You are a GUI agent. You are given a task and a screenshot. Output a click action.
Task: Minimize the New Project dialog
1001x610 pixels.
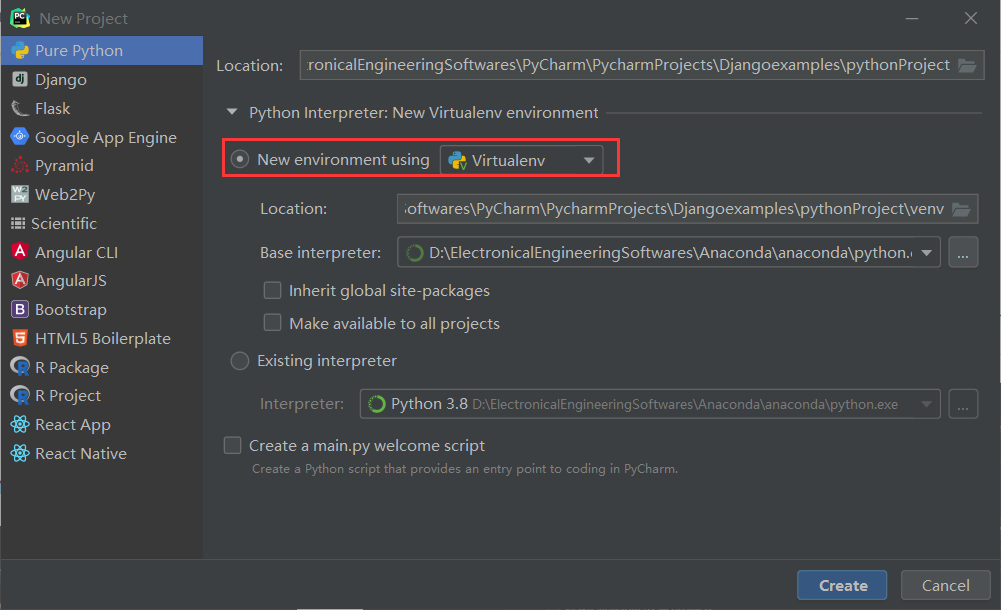point(912,19)
